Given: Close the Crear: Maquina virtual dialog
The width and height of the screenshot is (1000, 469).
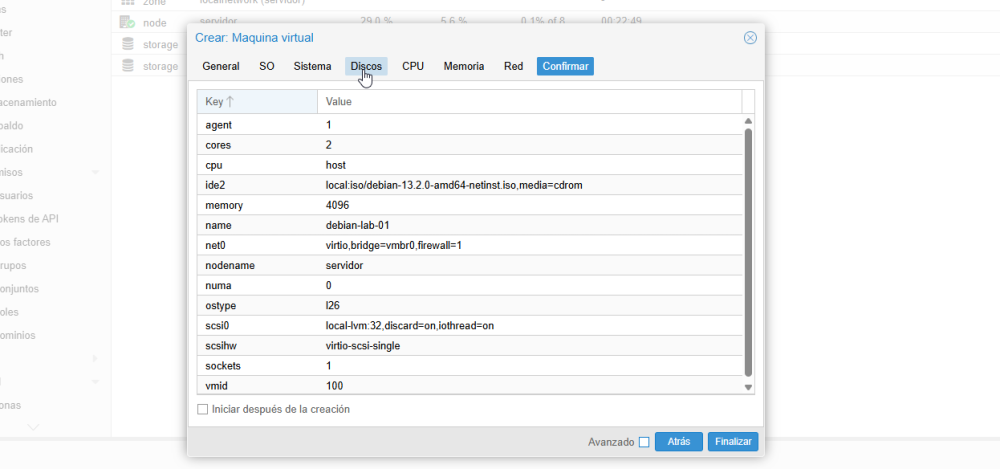Looking at the screenshot, I should 750,38.
